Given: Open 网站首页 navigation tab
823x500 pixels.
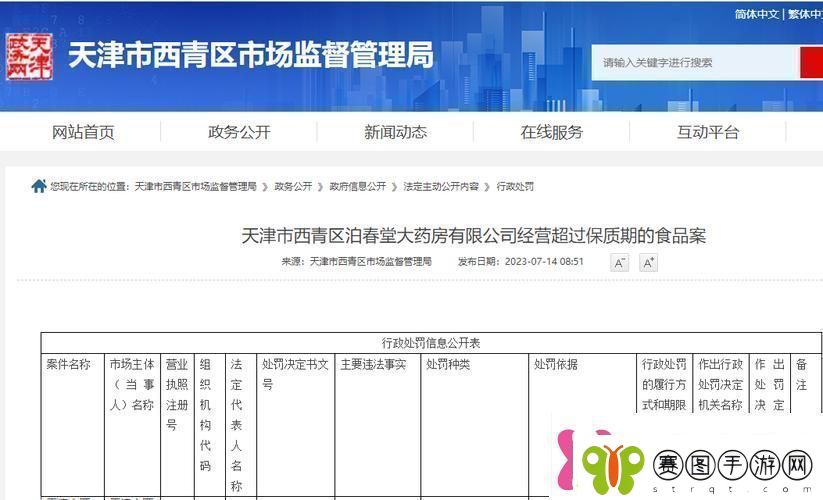Looking at the screenshot, I should point(83,132).
